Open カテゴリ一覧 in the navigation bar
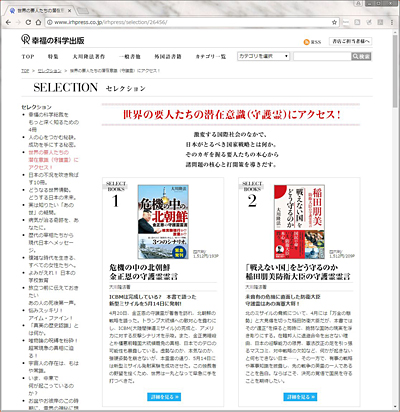 [x=211, y=57]
